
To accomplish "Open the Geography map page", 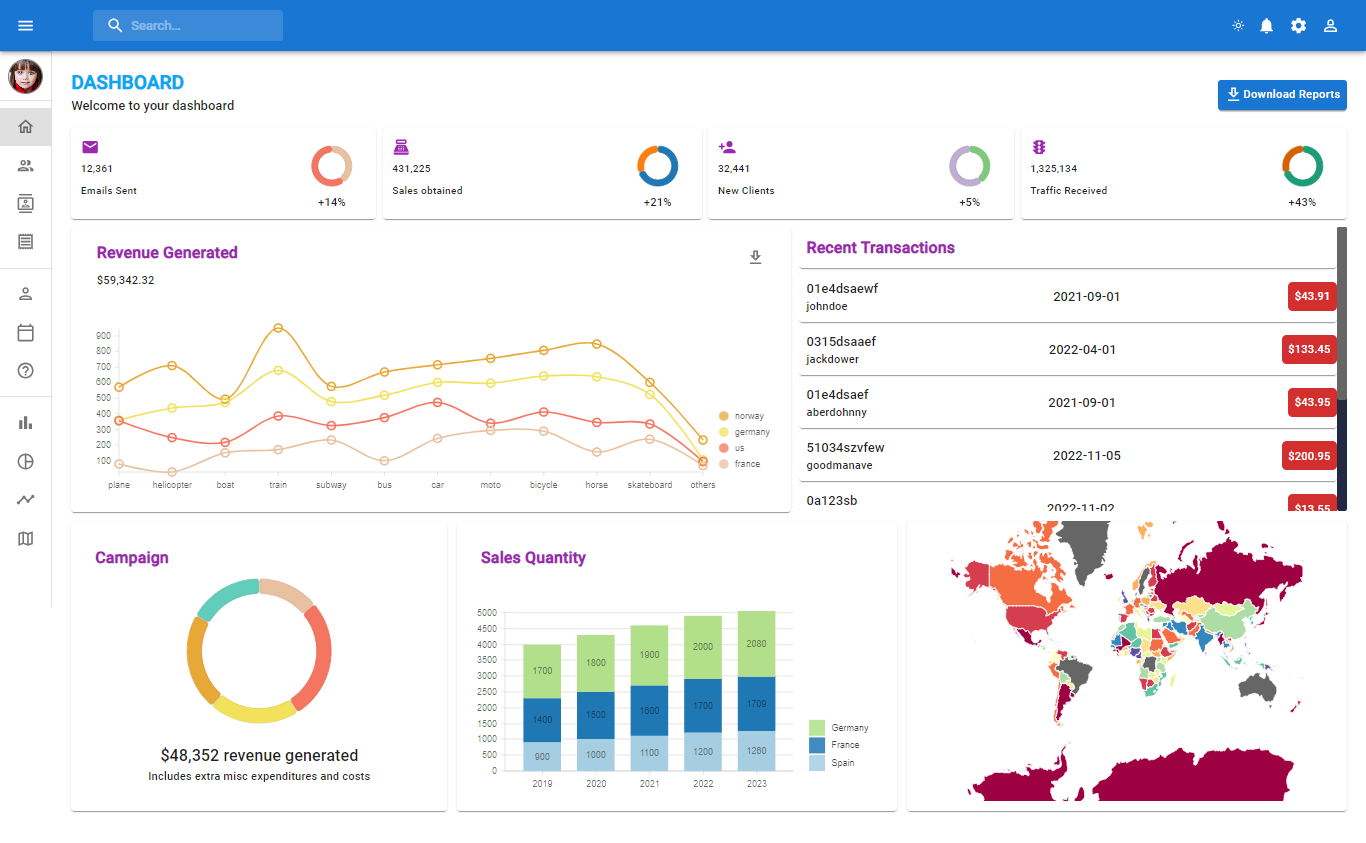I will coord(25,538).
